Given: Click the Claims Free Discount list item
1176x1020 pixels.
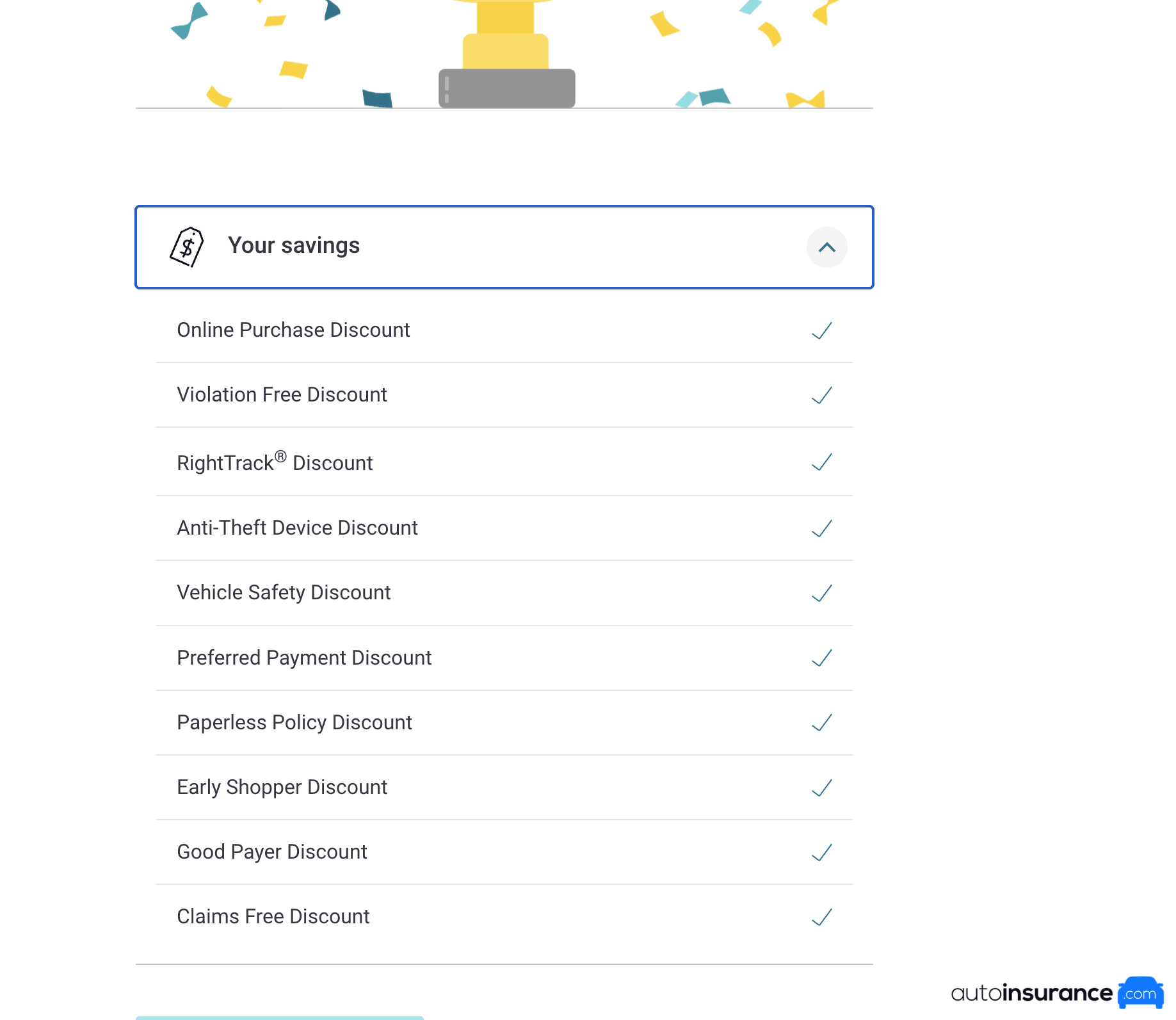Looking at the screenshot, I should pos(504,917).
